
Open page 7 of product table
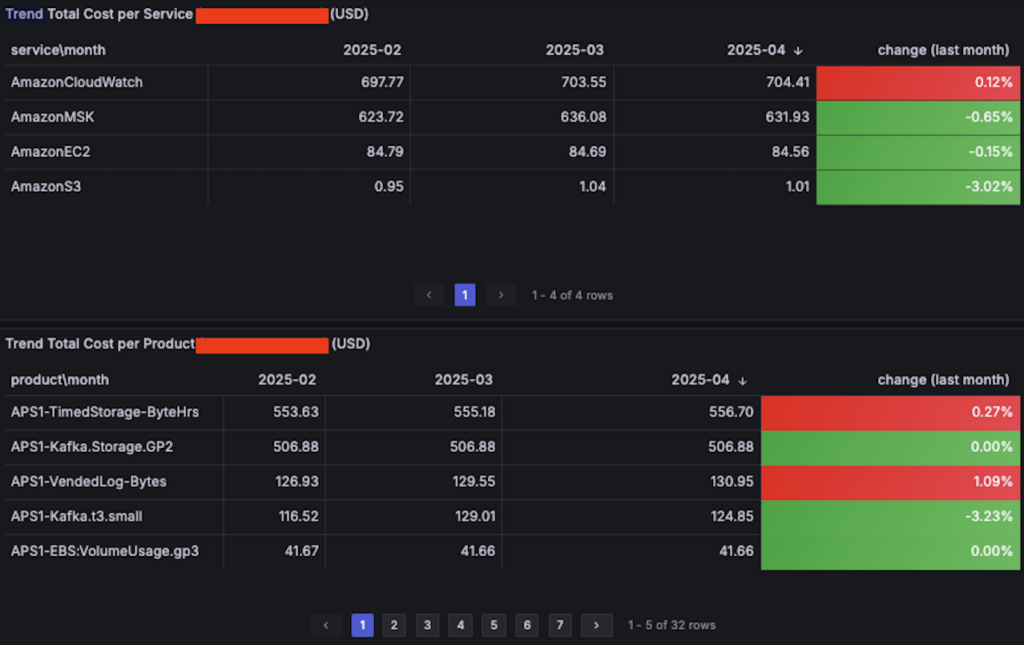(x=560, y=625)
